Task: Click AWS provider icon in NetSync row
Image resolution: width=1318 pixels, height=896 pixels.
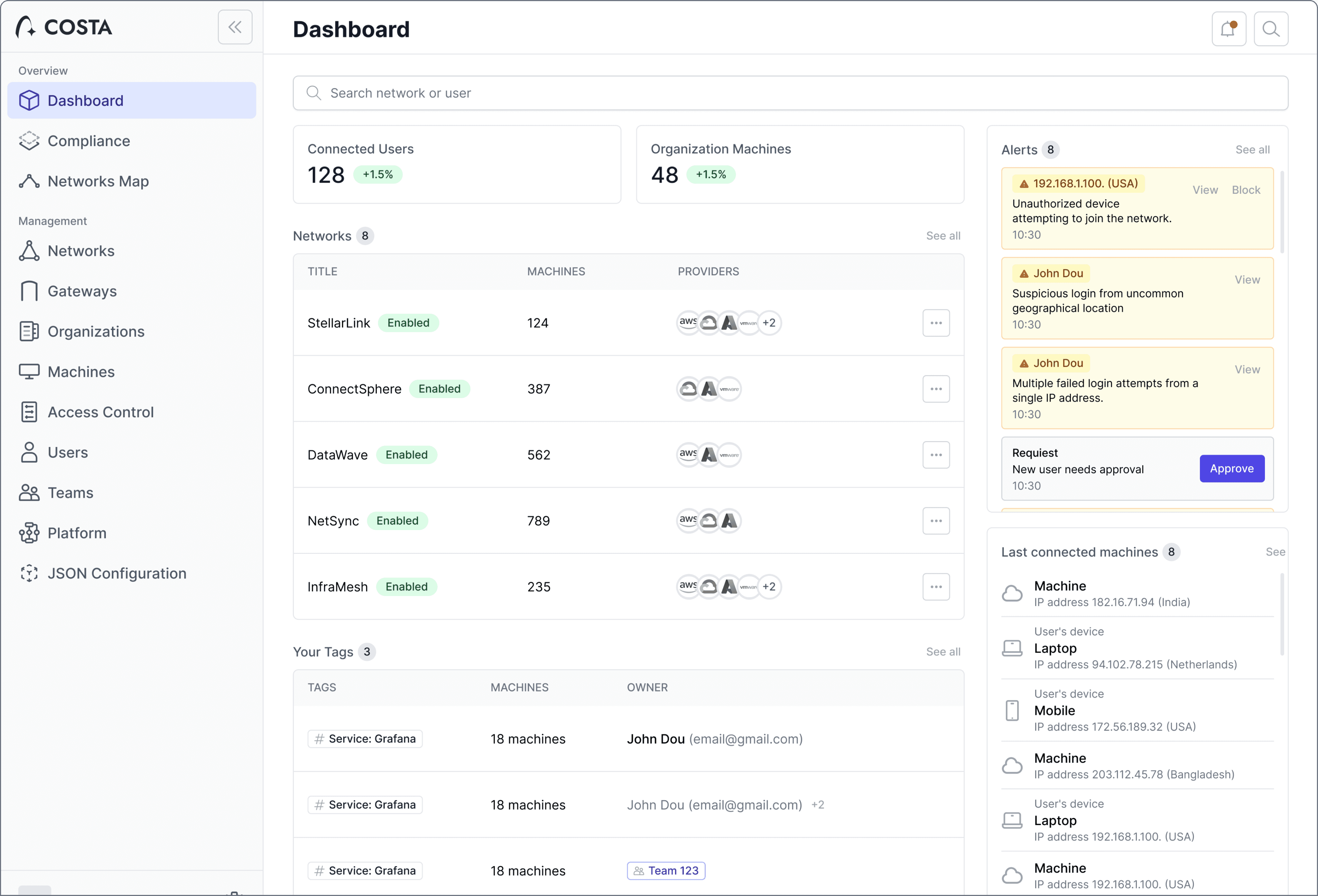Action: tap(688, 521)
